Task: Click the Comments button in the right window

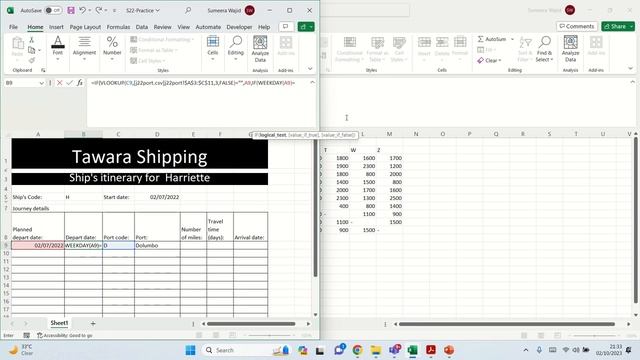Action: coord(577,26)
